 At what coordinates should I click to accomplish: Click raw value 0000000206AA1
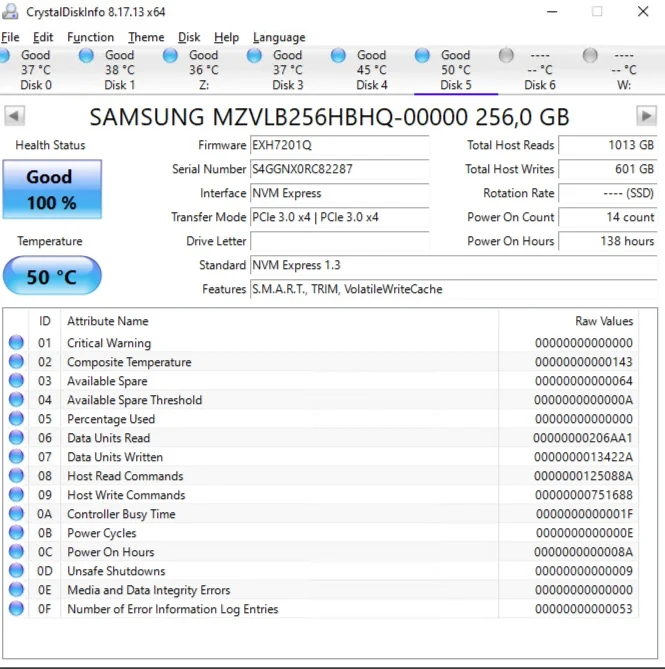coord(583,438)
